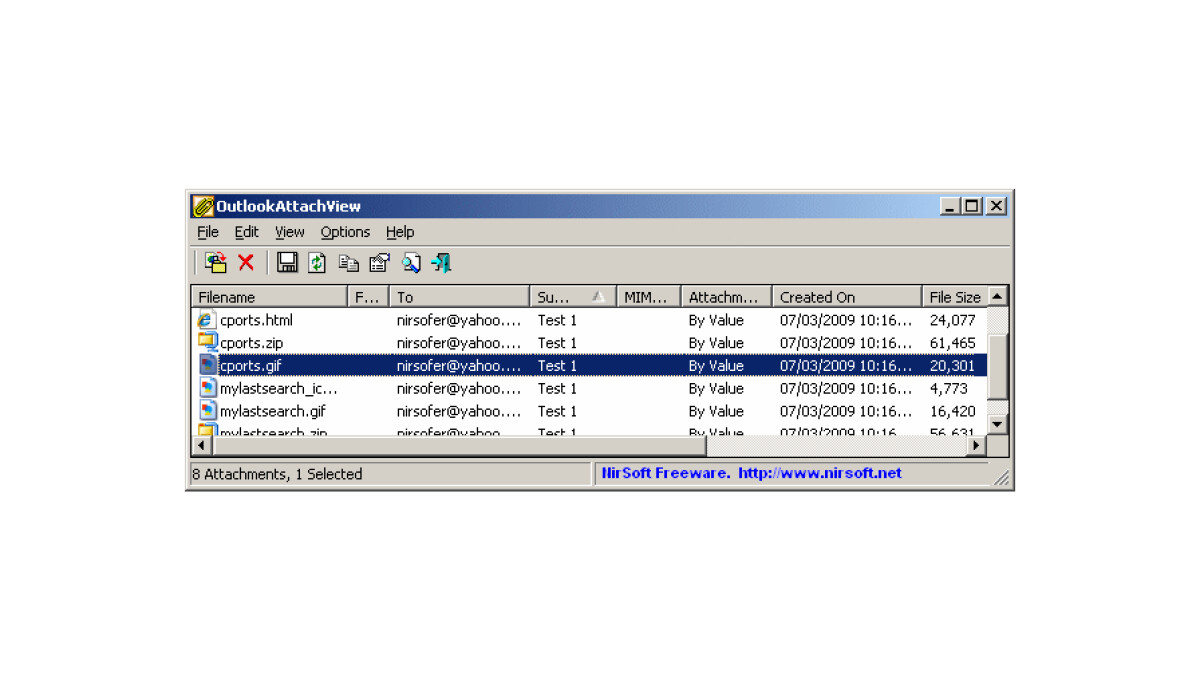Click Created On date in mylastsearch_ic... row
1200x675 pixels.
(847, 388)
